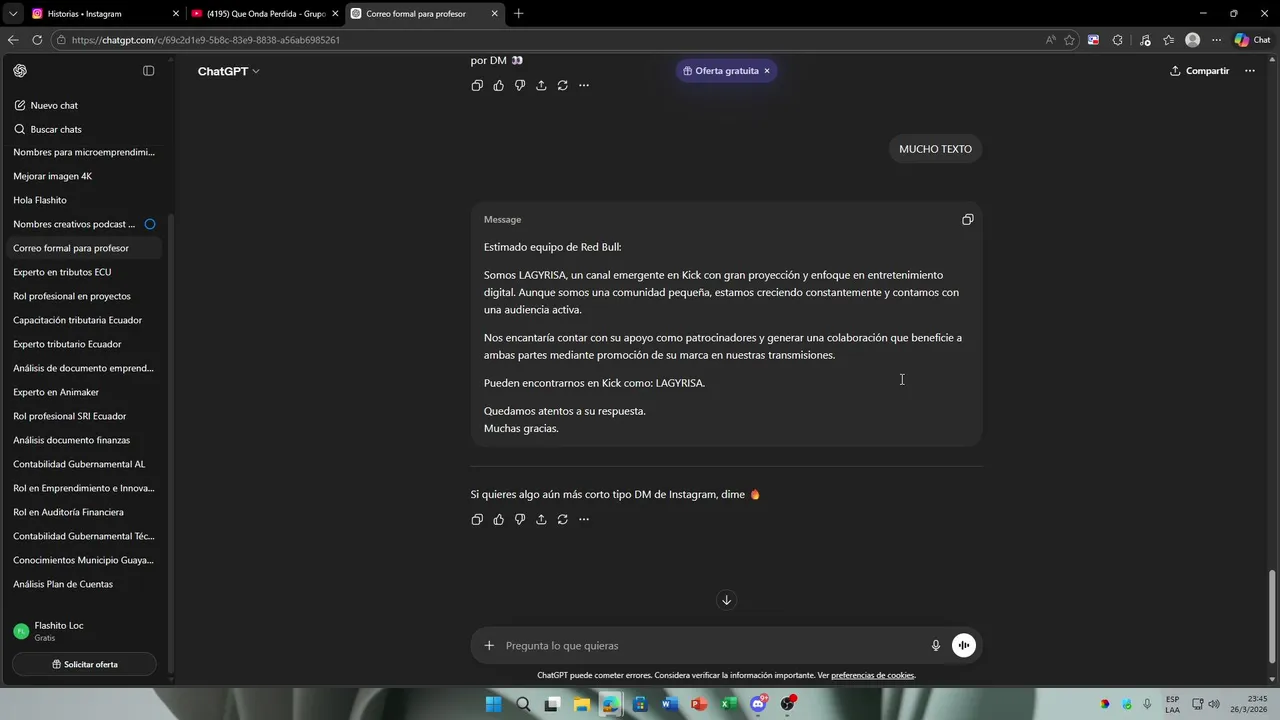
Task: Click the plus attach button in prompt box
Action: coord(489,645)
